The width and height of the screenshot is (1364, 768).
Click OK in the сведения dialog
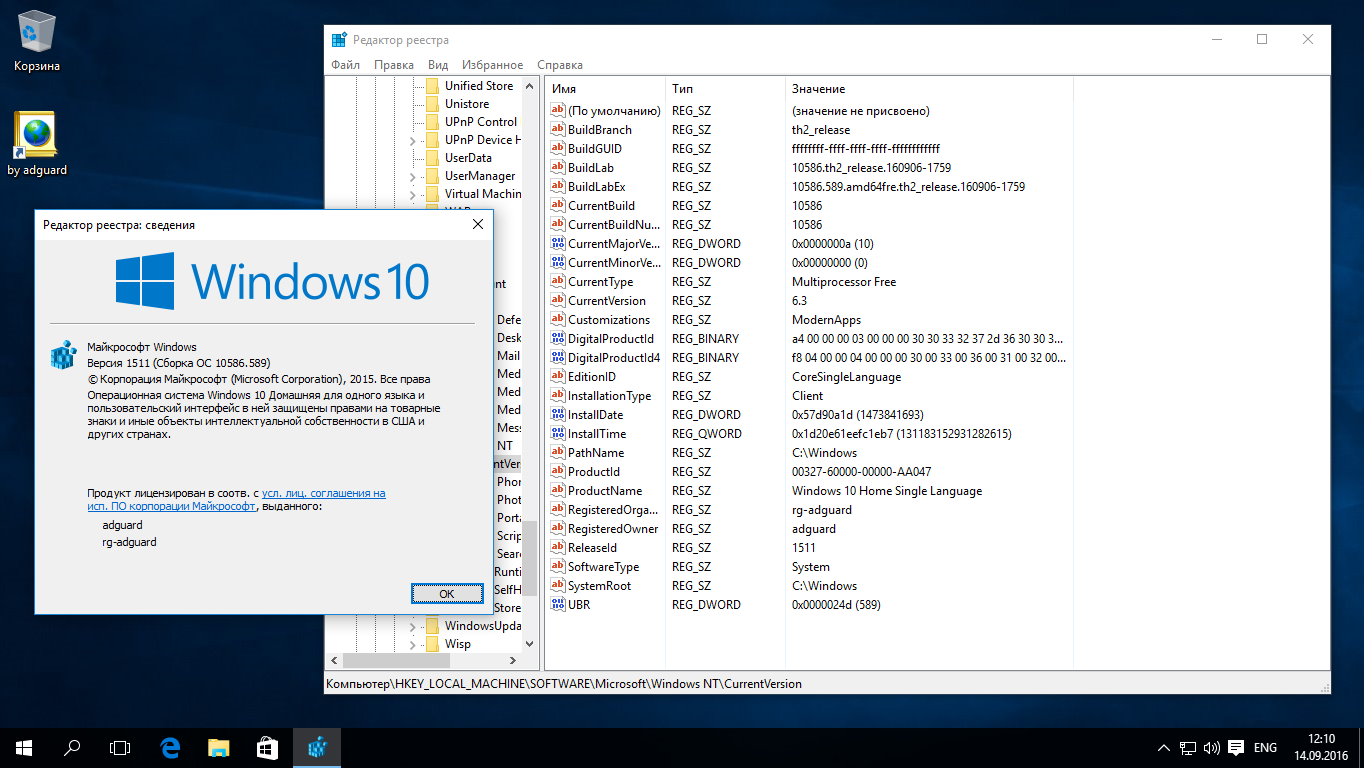click(447, 594)
